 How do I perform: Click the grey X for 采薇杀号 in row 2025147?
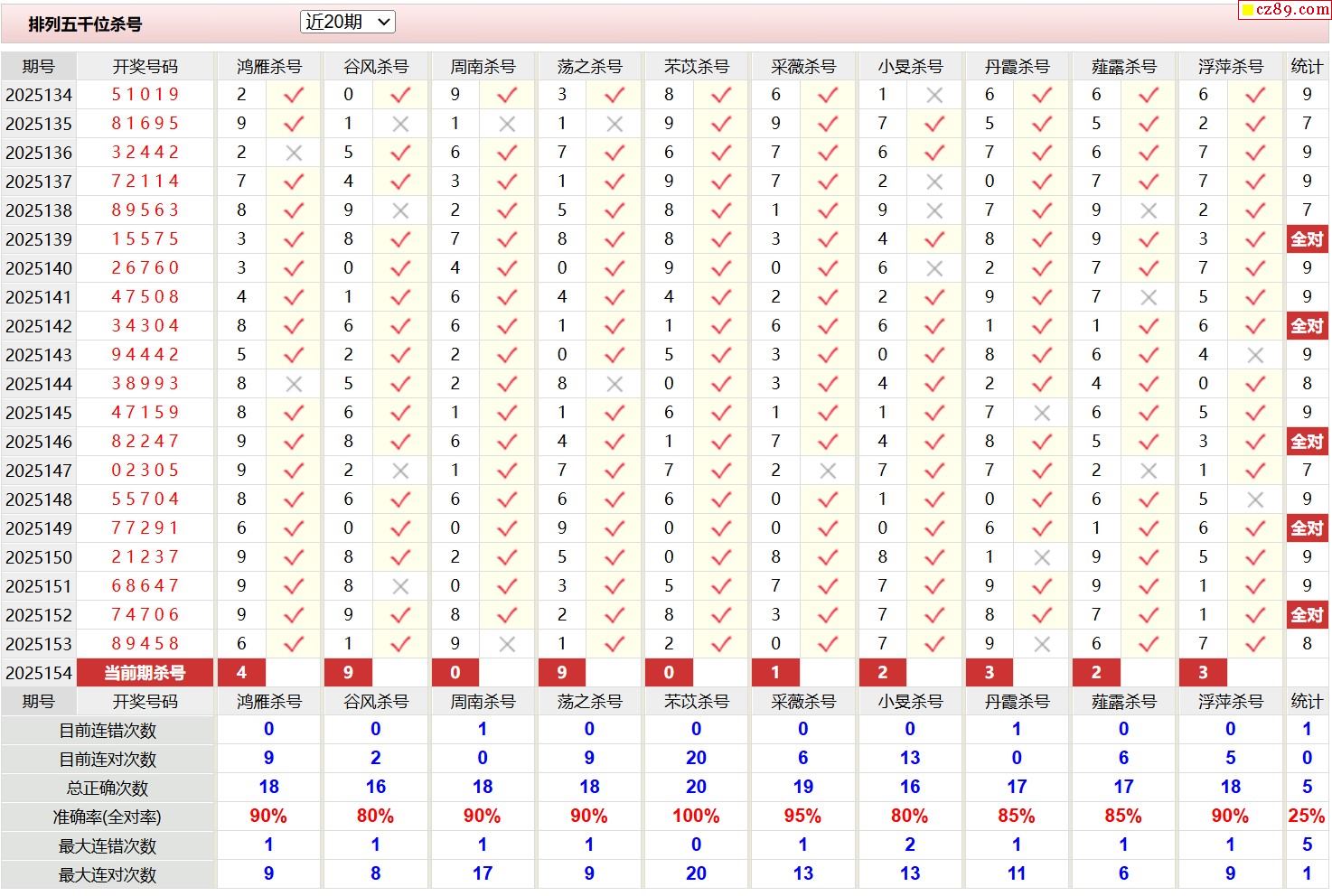tap(828, 471)
